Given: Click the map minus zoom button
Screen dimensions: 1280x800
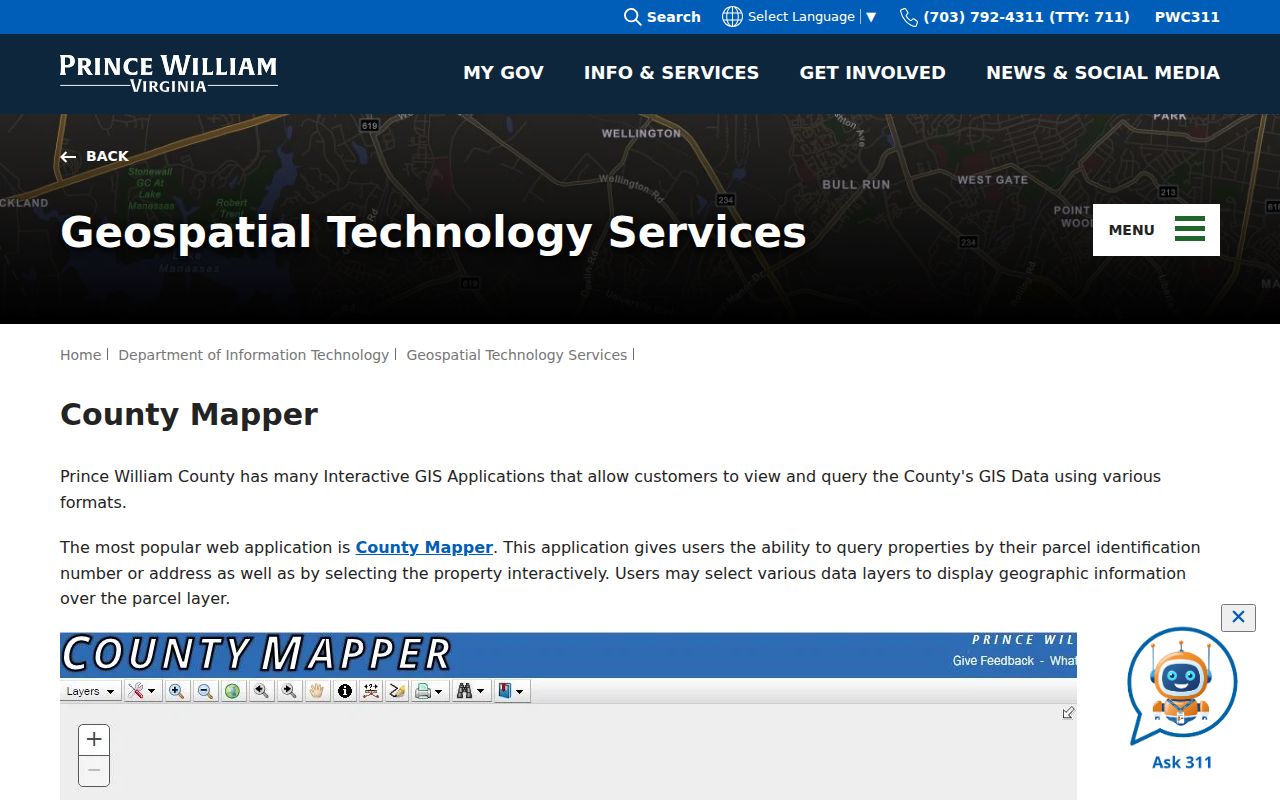Looking at the screenshot, I should pyautogui.click(x=94, y=771).
